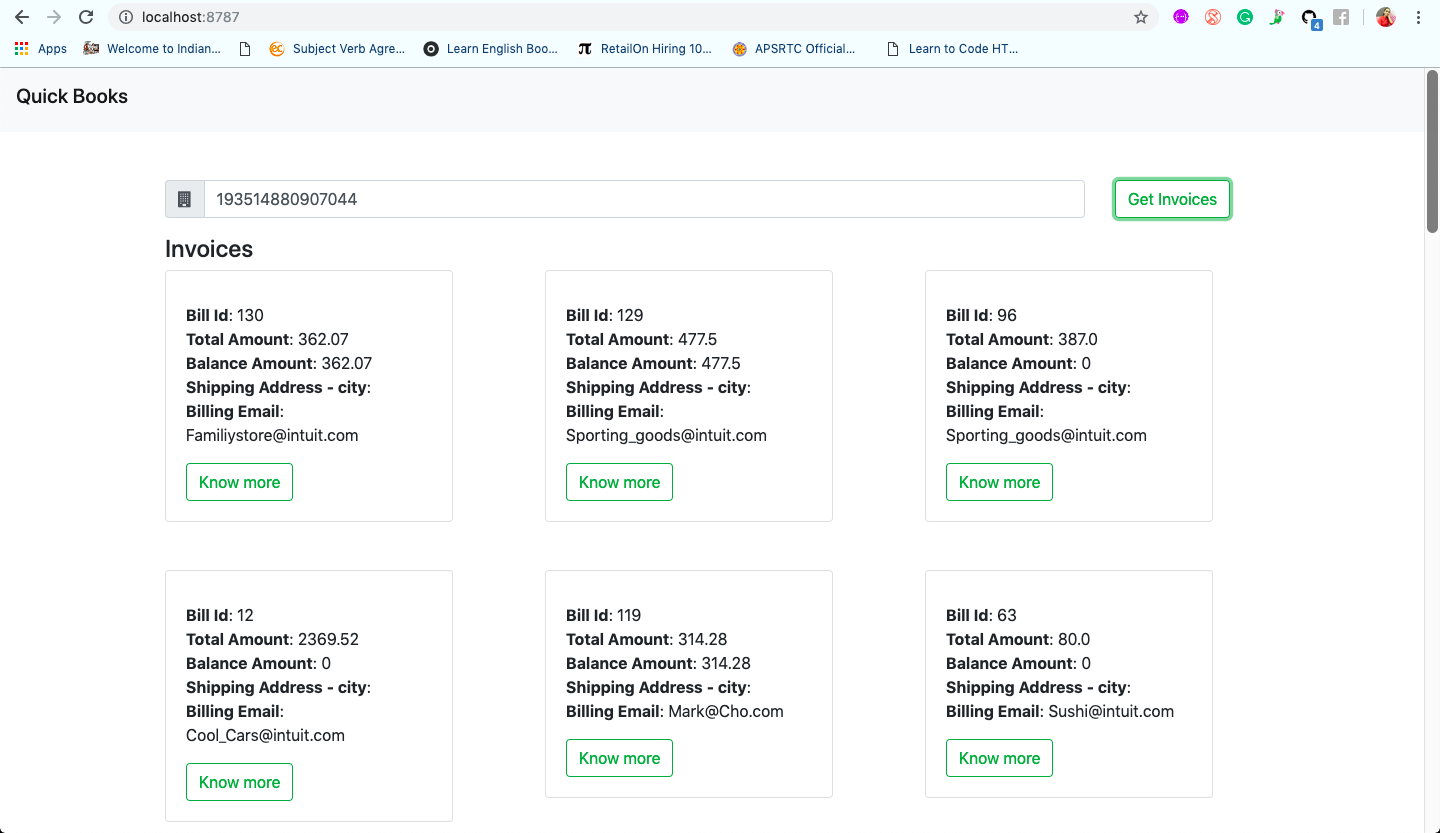Click the browser back arrow
1440x833 pixels.
click(x=22, y=17)
